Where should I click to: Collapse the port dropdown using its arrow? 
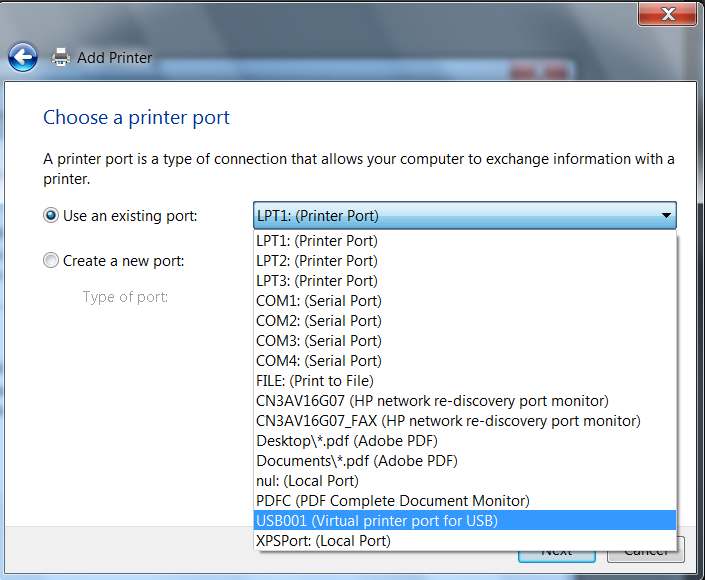(x=665, y=215)
